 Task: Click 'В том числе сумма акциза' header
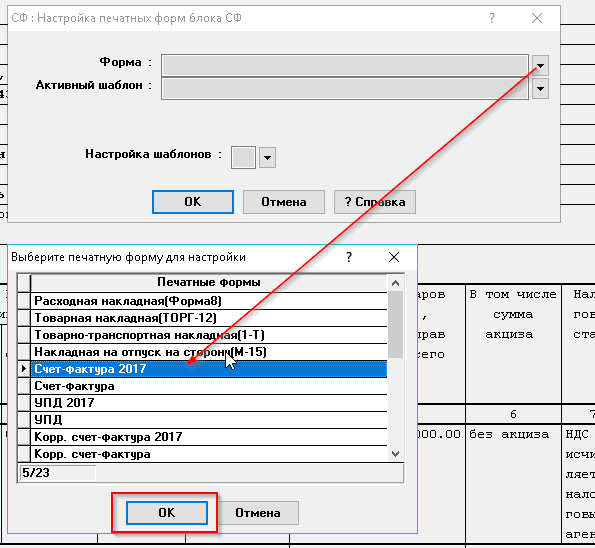pyautogui.click(x=513, y=315)
